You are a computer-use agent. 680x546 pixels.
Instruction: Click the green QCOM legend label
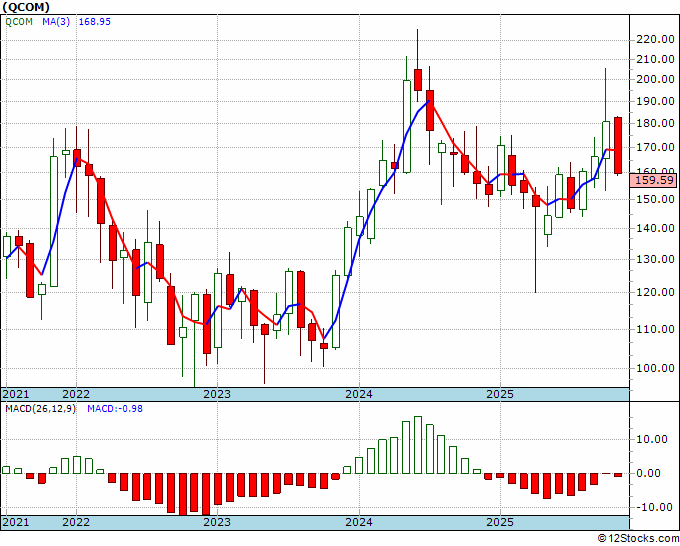pos(19,21)
